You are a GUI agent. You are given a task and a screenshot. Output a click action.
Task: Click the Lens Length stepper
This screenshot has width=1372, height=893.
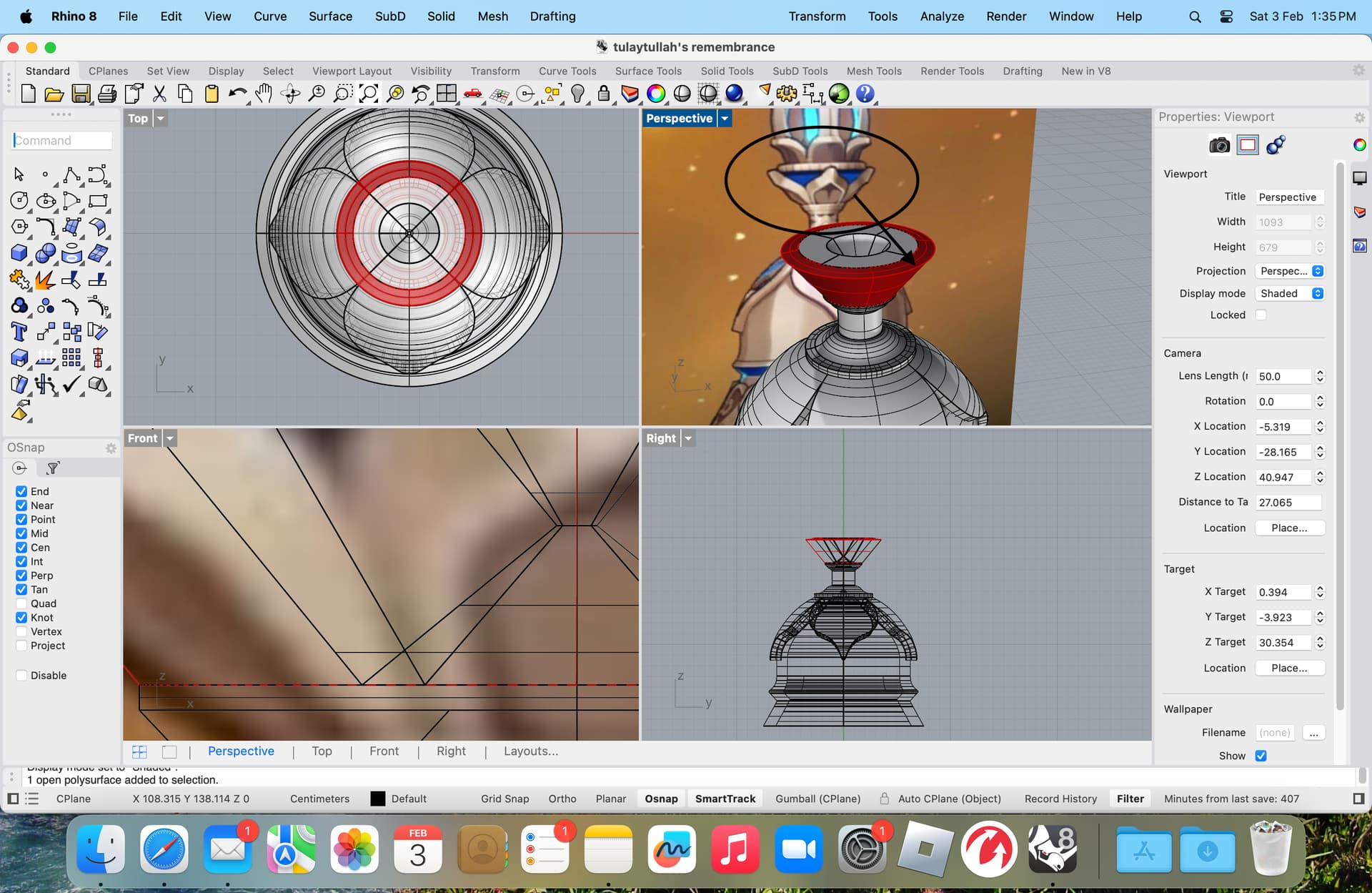[x=1320, y=376]
